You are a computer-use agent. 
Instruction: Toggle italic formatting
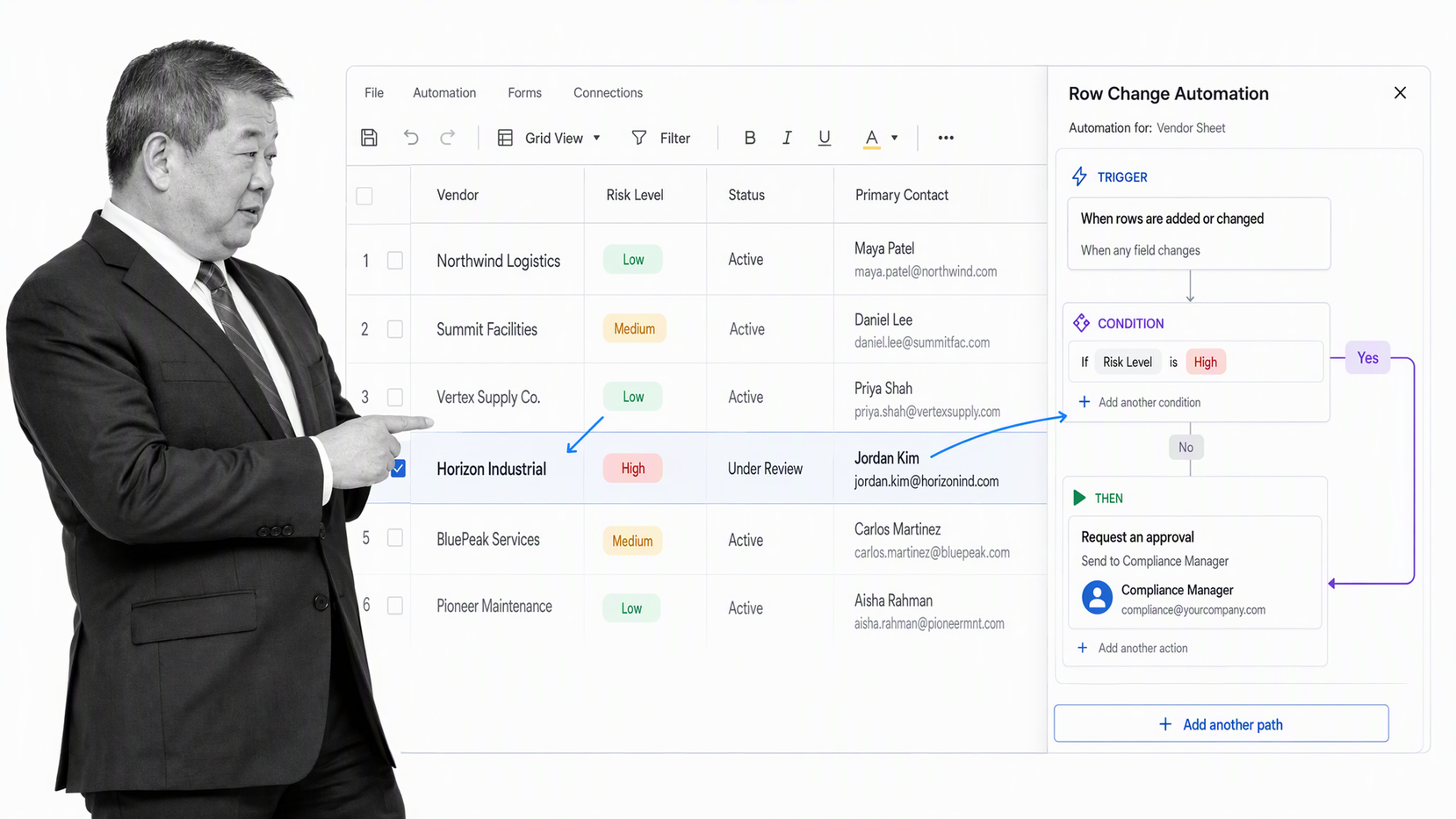coord(787,138)
